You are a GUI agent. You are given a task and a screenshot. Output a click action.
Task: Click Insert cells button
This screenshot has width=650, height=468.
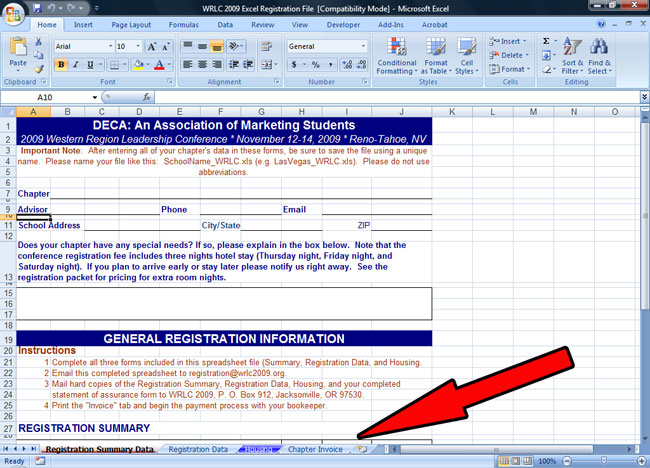tap(508, 41)
